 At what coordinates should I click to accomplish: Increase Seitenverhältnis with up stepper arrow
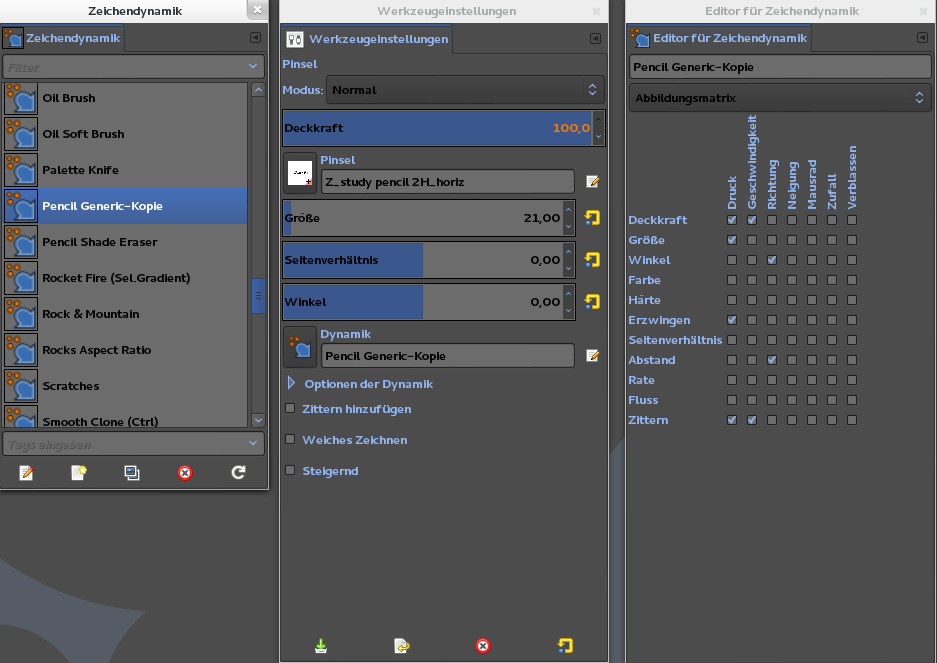[x=569, y=252]
